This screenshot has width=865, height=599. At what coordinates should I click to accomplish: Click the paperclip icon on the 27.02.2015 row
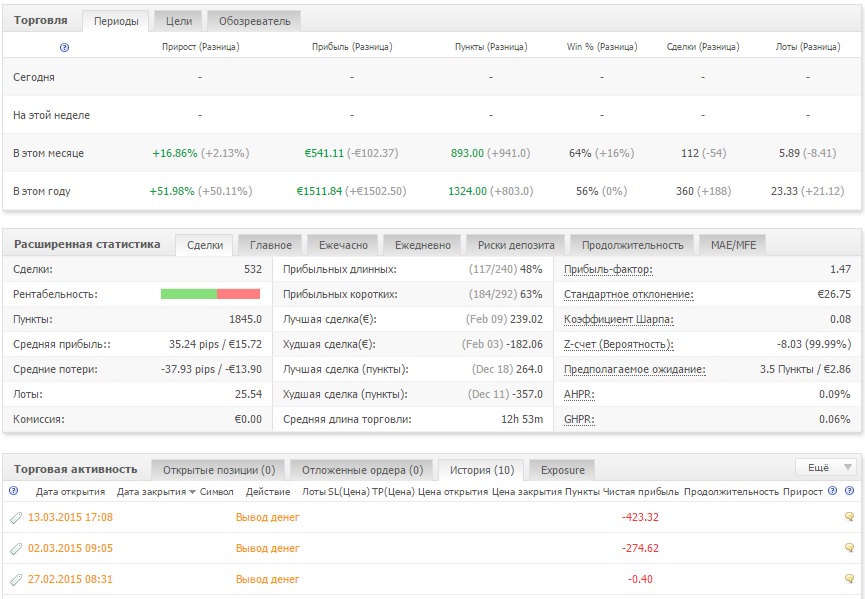click(x=15, y=580)
